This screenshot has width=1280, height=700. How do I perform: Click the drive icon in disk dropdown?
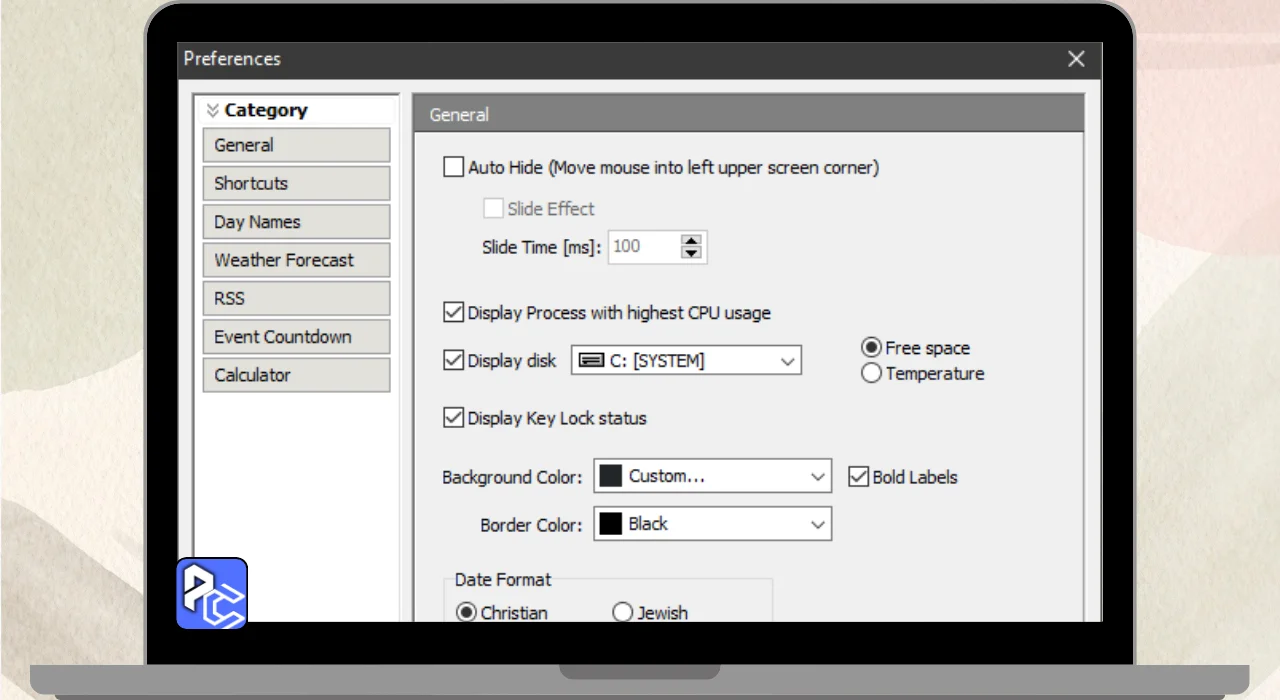pyautogui.click(x=591, y=361)
